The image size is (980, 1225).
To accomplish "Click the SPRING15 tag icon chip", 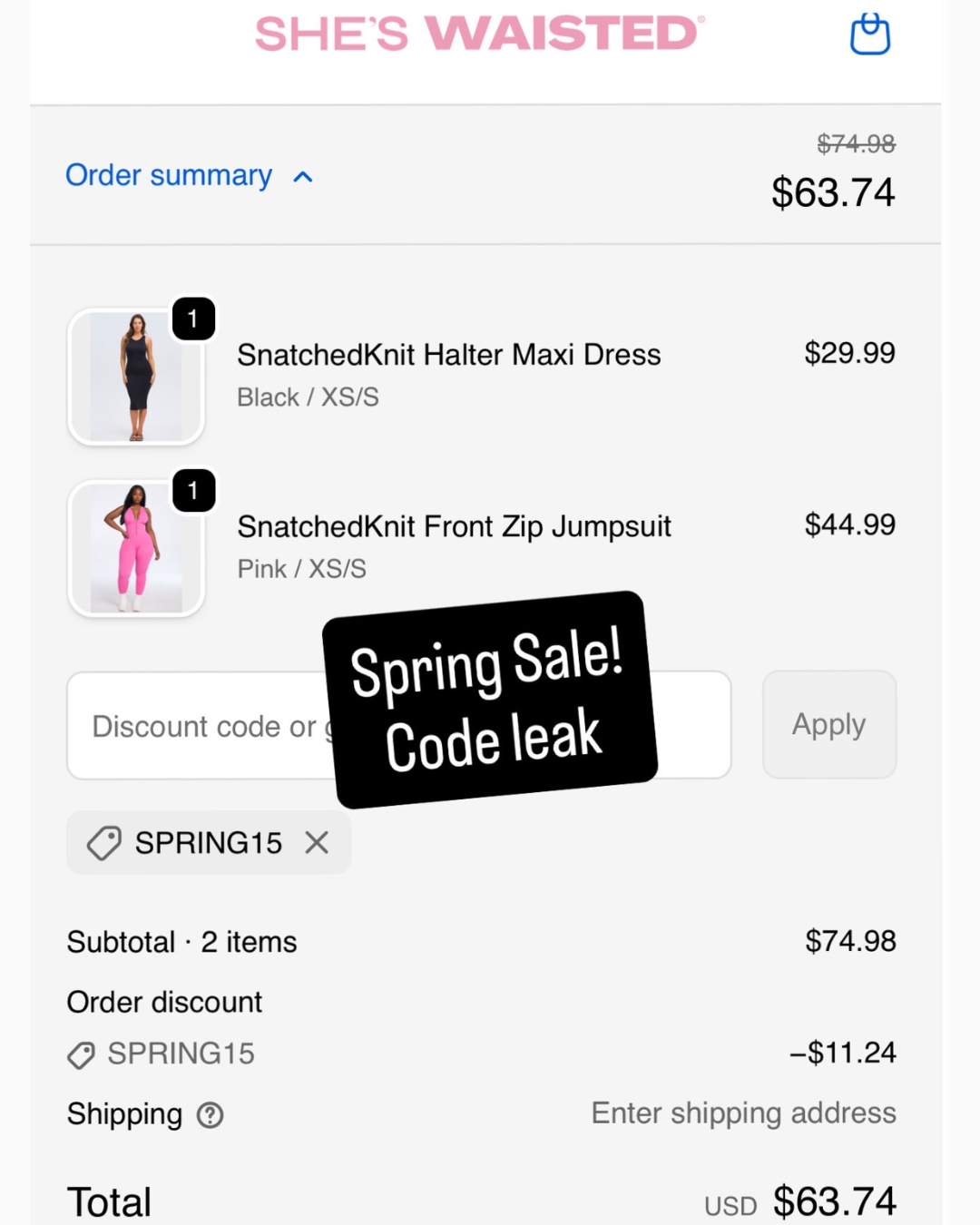I will (x=209, y=843).
